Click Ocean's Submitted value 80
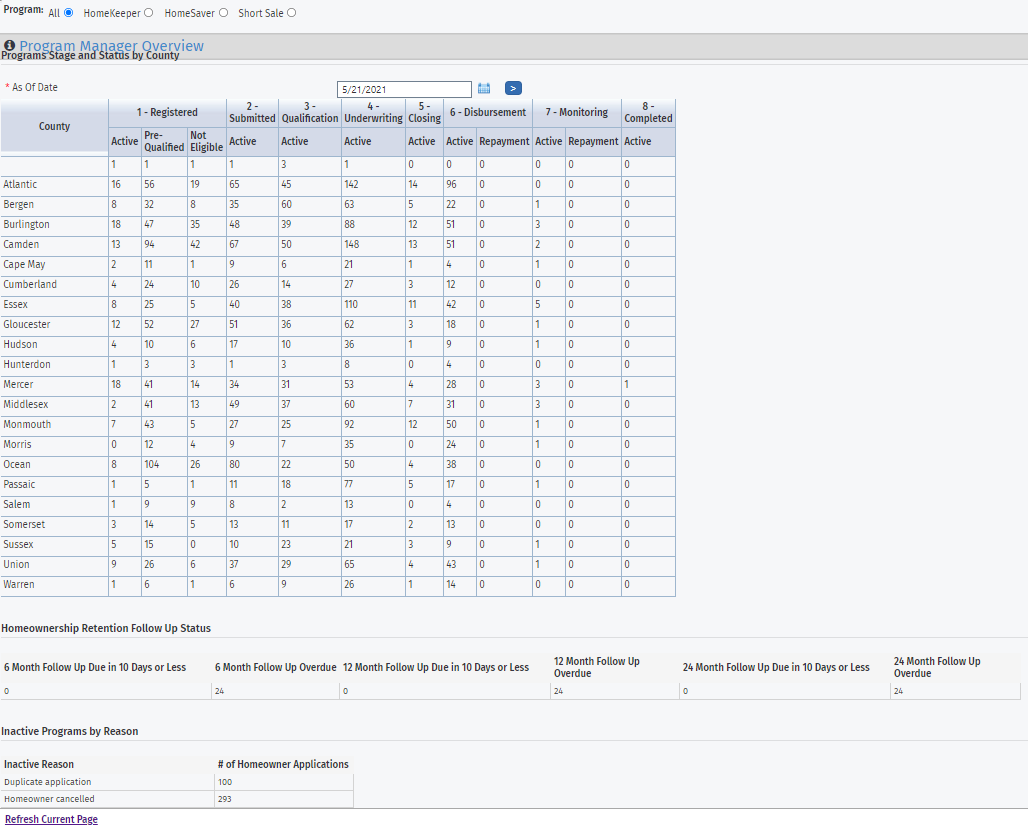The height and width of the screenshot is (827, 1028). pyautogui.click(x=235, y=464)
